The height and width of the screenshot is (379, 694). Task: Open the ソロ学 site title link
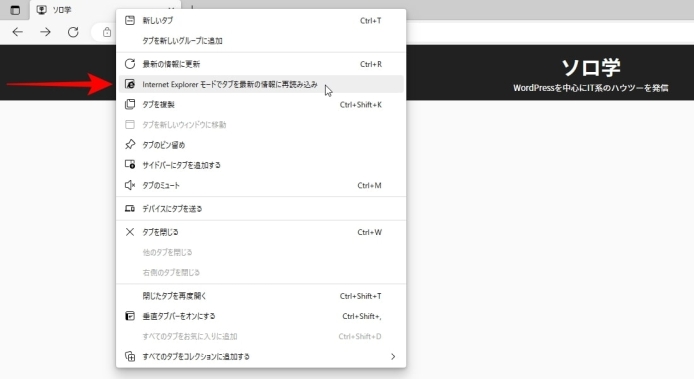[x=590, y=68]
